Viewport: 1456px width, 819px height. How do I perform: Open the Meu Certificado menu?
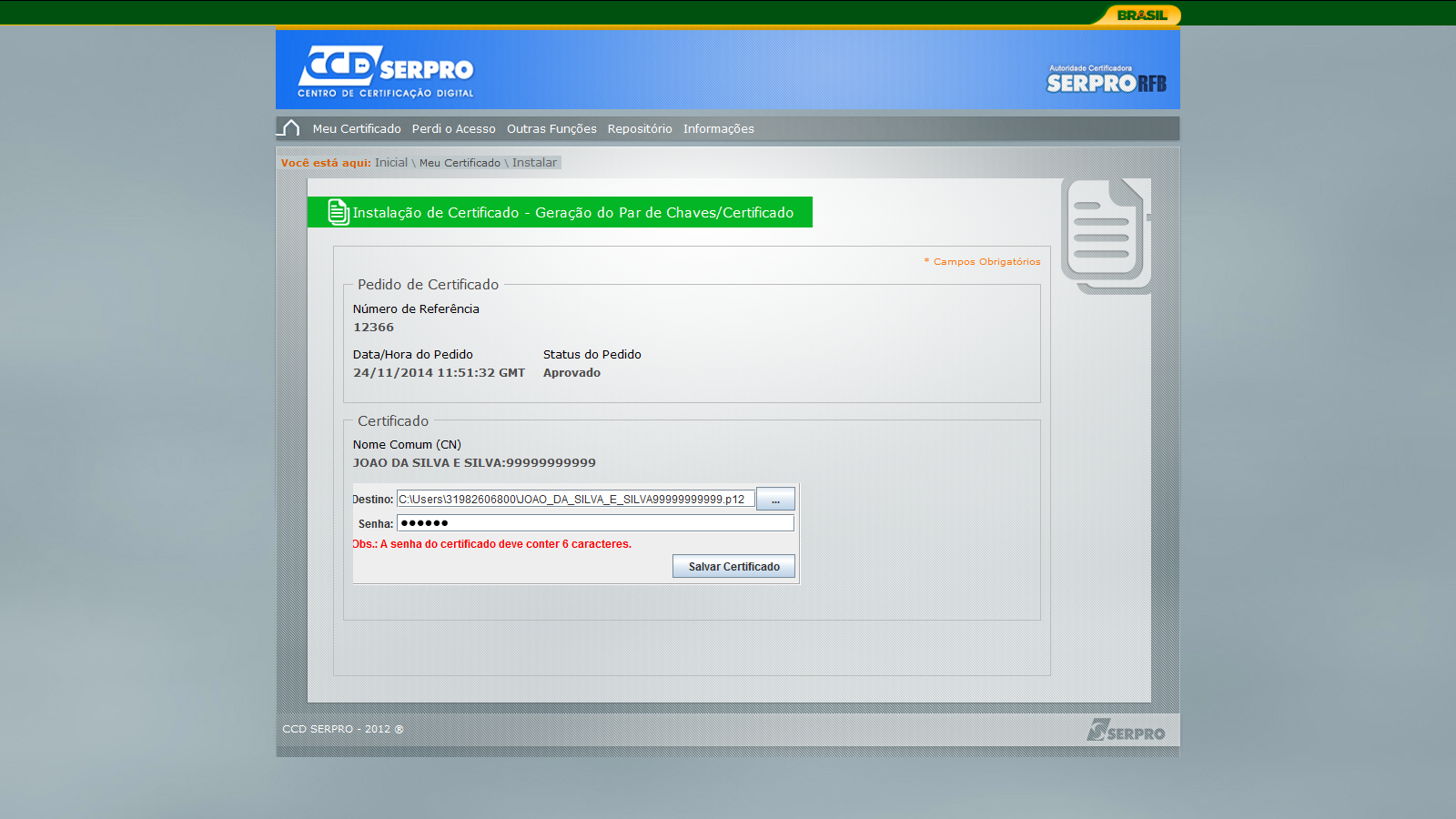[x=357, y=129]
